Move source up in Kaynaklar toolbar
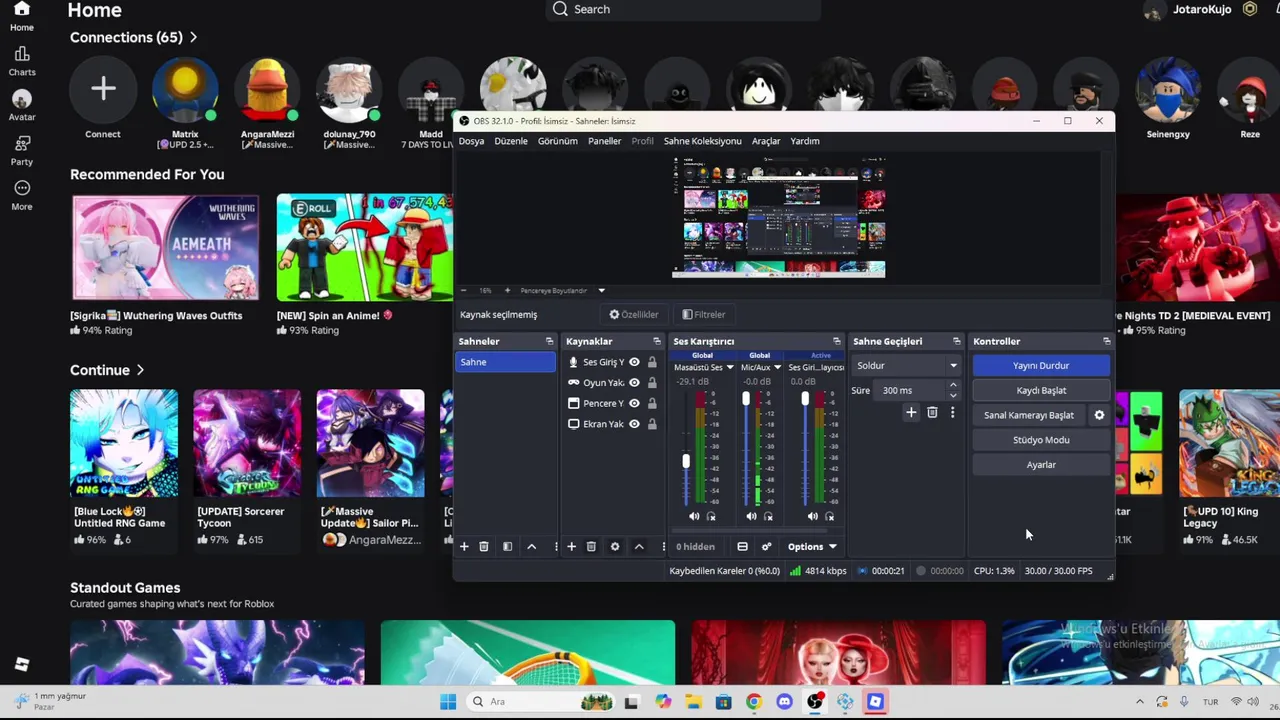 (x=639, y=546)
